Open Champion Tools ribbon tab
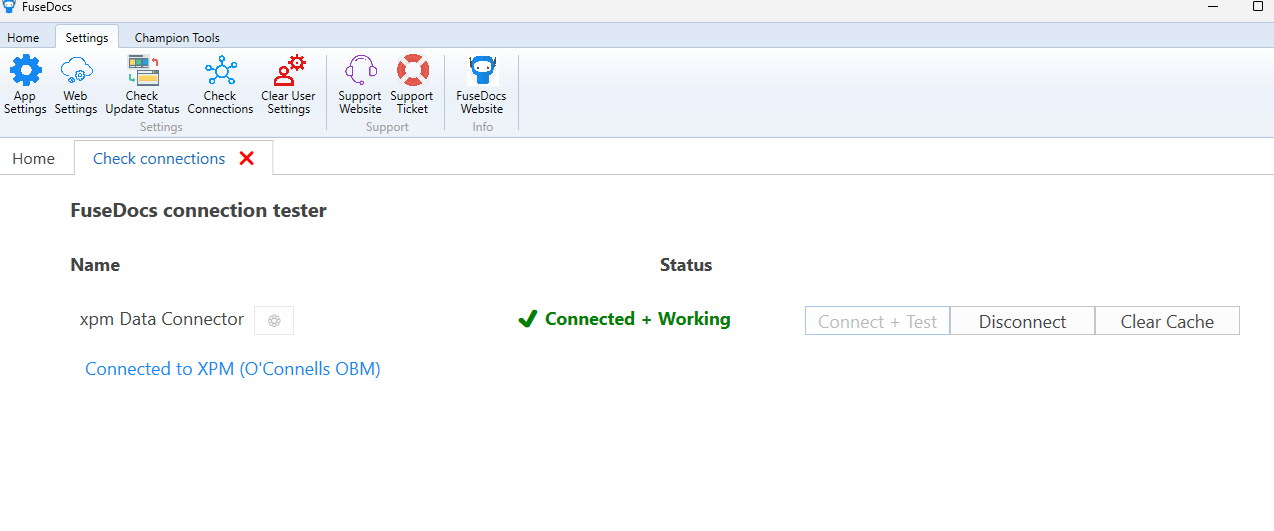This screenshot has height=531, width=1274. (177, 38)
